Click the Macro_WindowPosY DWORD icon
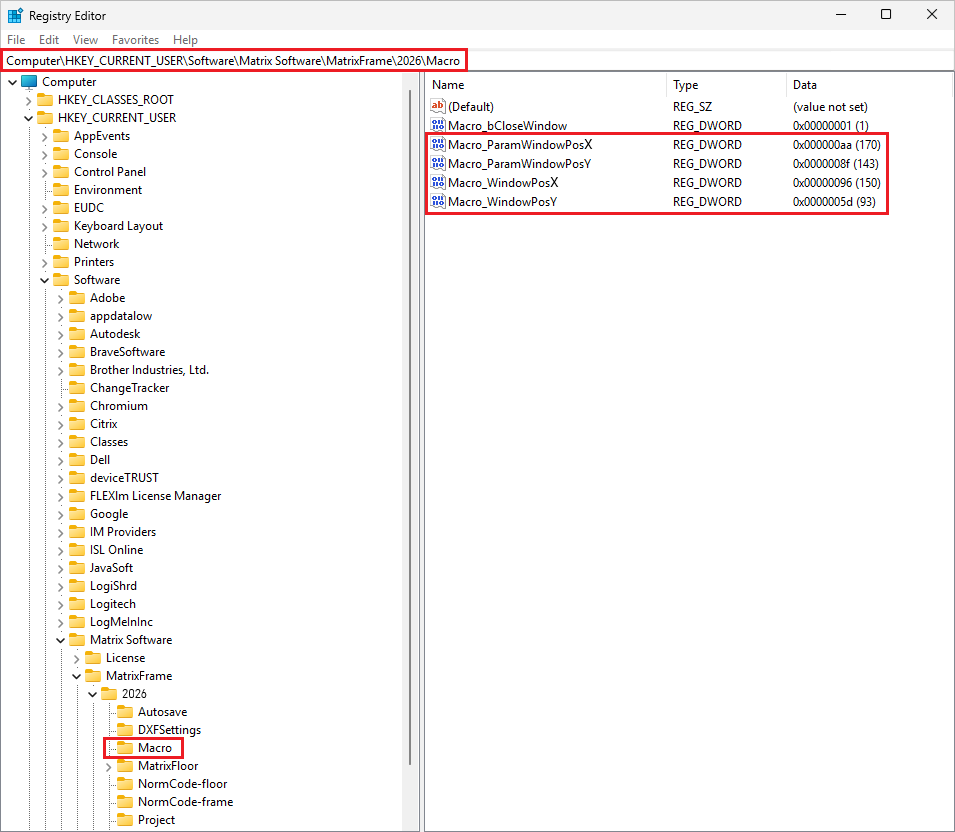 [438, 201]
